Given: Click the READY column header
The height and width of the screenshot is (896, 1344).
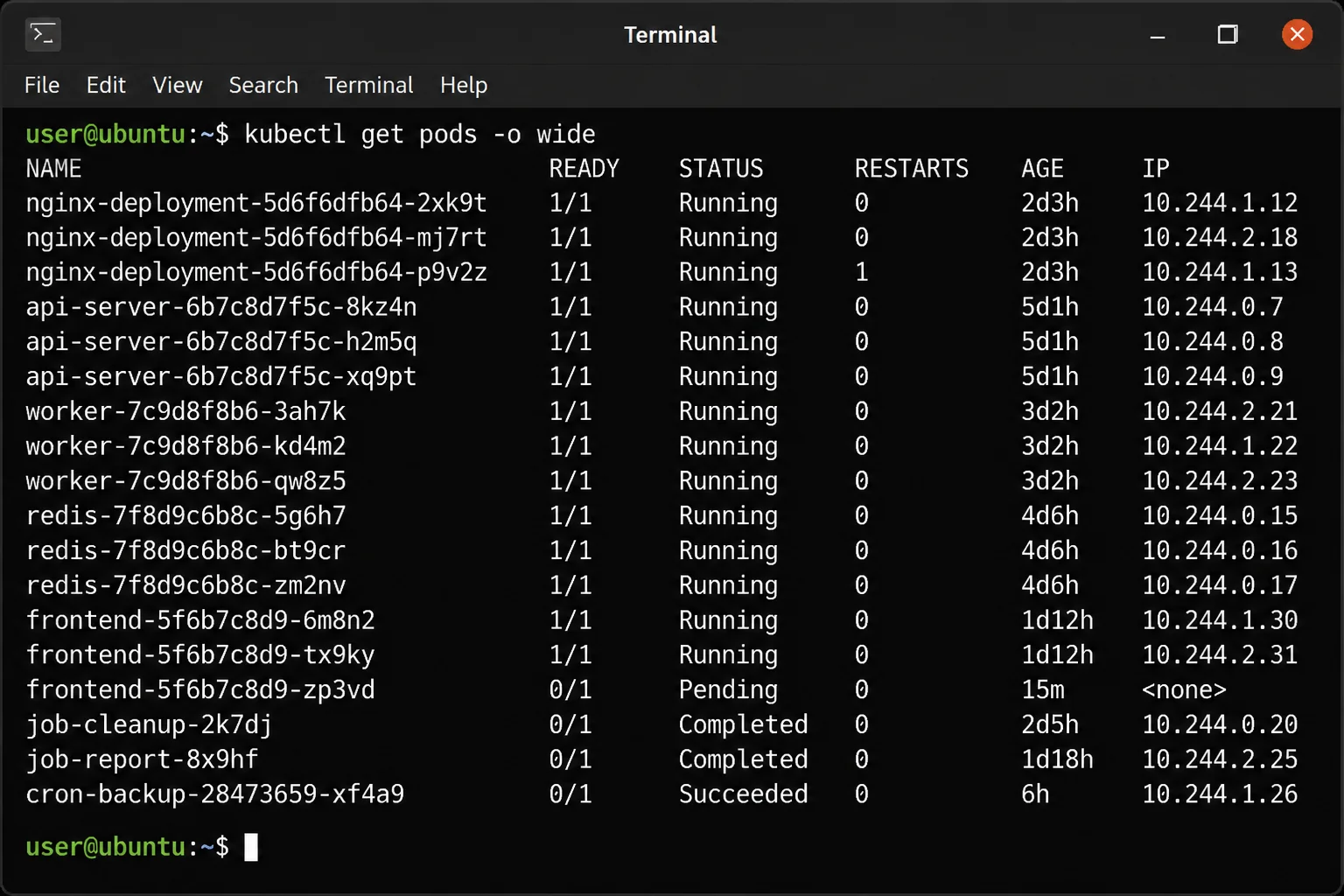Looking at the screenshot, I should tap(584, 168).
